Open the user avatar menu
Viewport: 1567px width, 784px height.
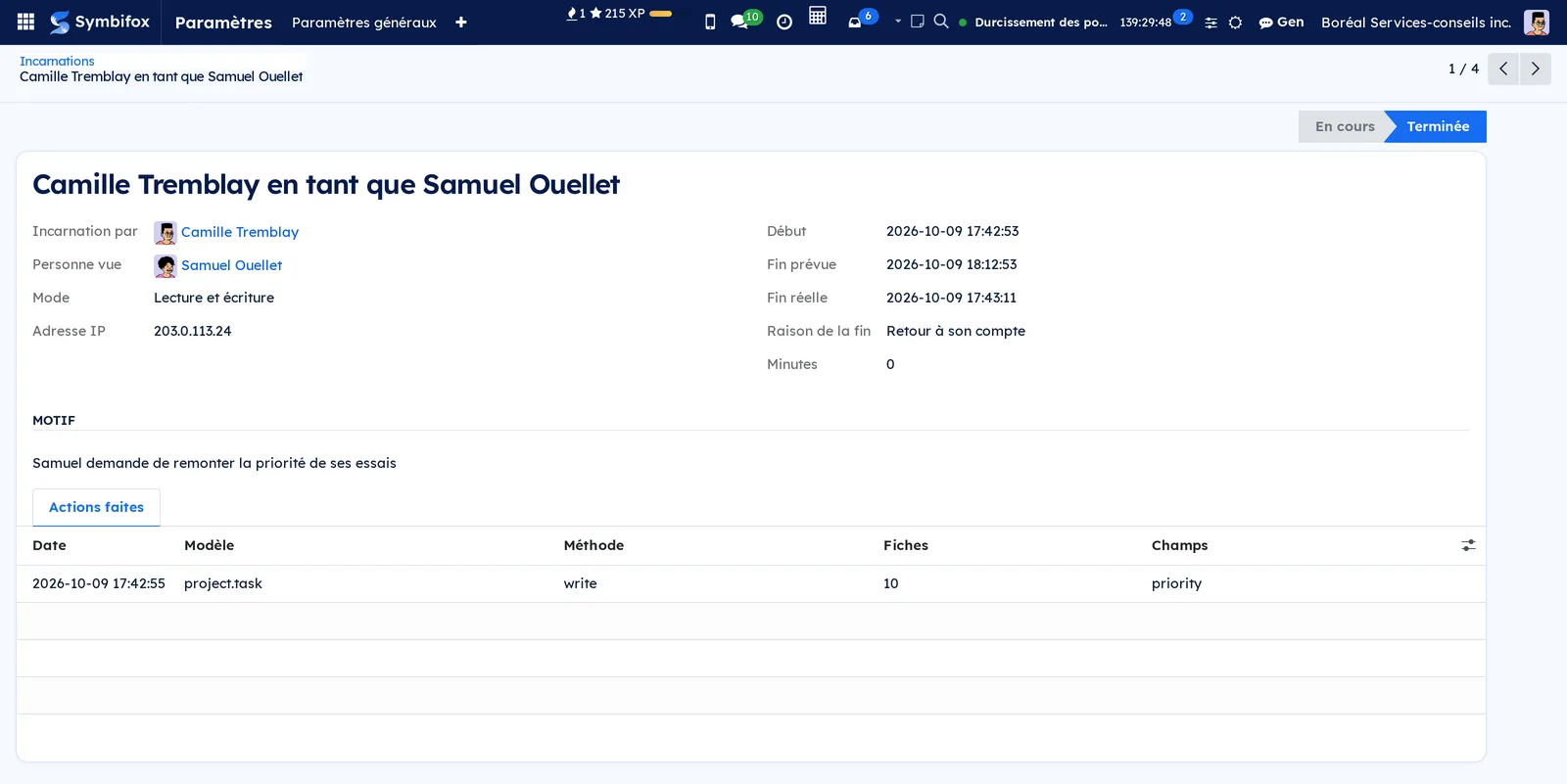pyautogui.click(x=1536, y=22)
